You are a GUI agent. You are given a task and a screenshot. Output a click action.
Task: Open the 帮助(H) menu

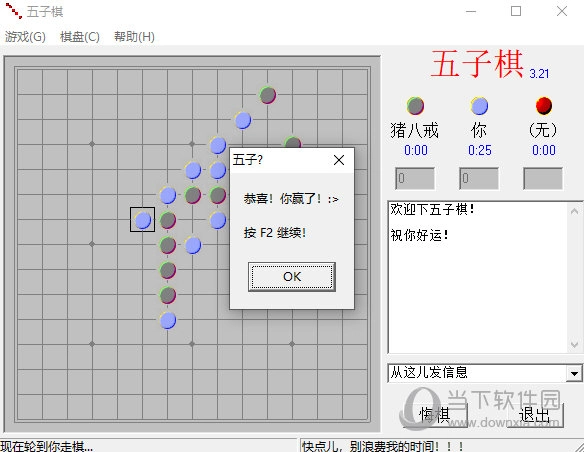click(134, 36)
